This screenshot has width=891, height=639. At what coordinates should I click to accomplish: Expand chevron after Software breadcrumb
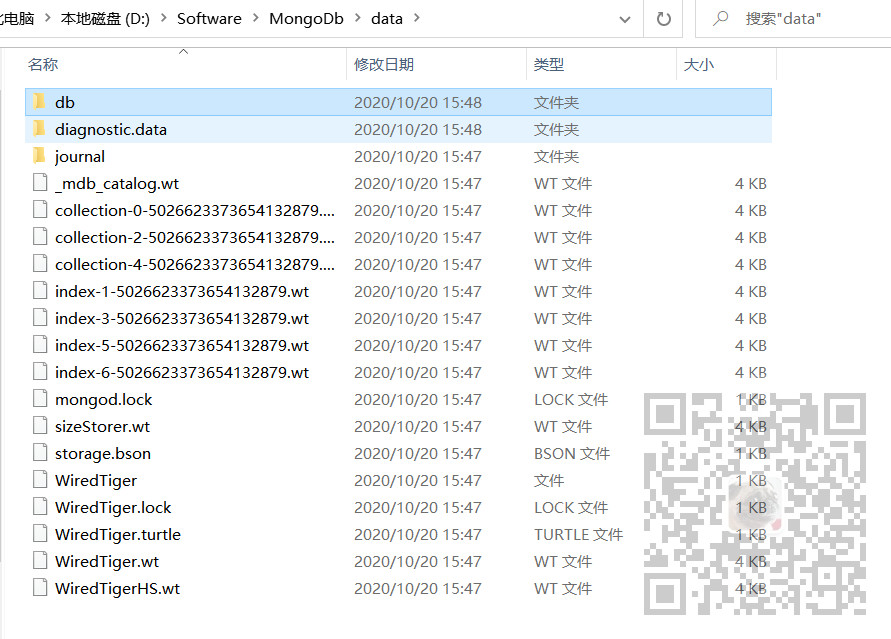(256, 18)
